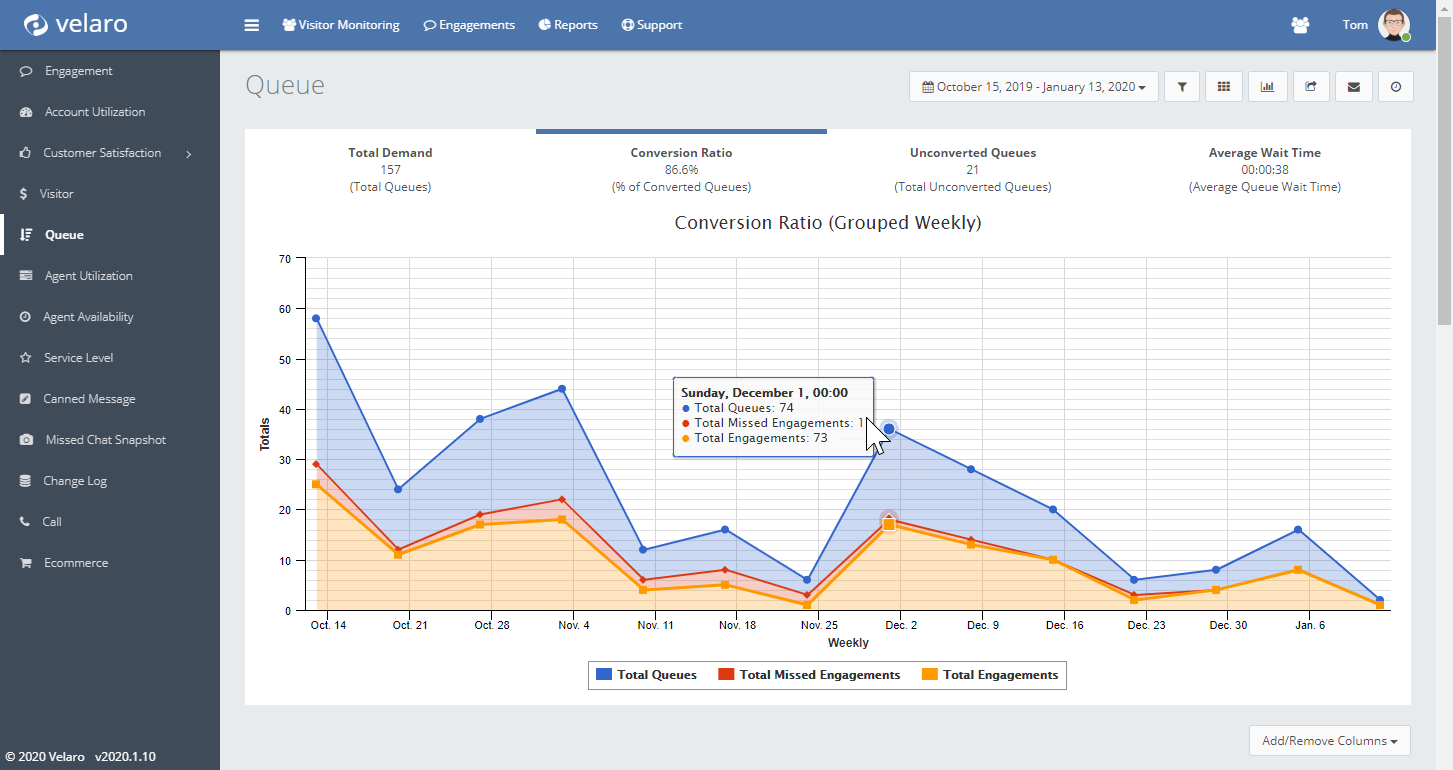Screen dimensions: 1453x770
Task: Click the Oct. 14 Total Queues data point
Action: pos(316,318)
